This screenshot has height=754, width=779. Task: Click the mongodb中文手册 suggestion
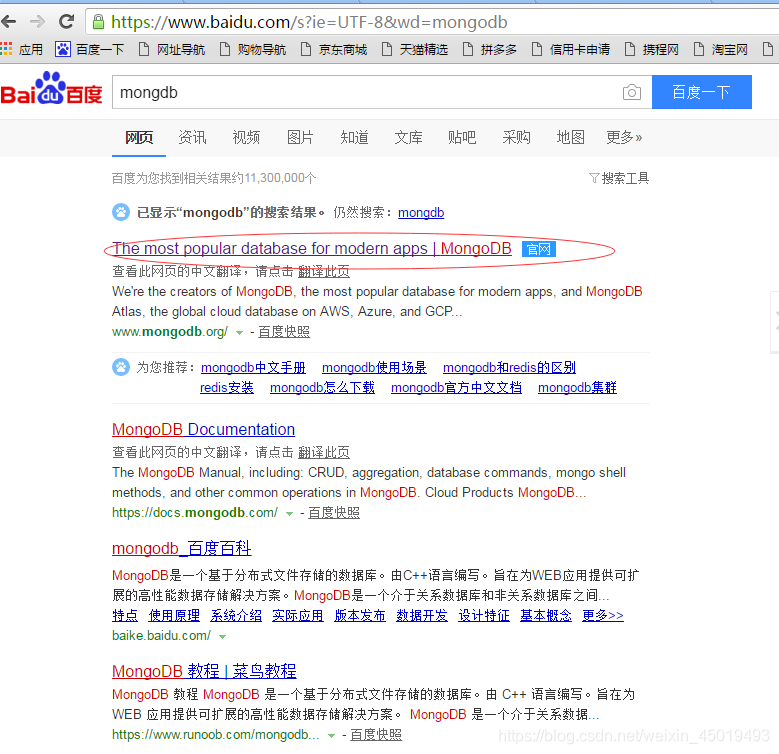pos(253,368)
